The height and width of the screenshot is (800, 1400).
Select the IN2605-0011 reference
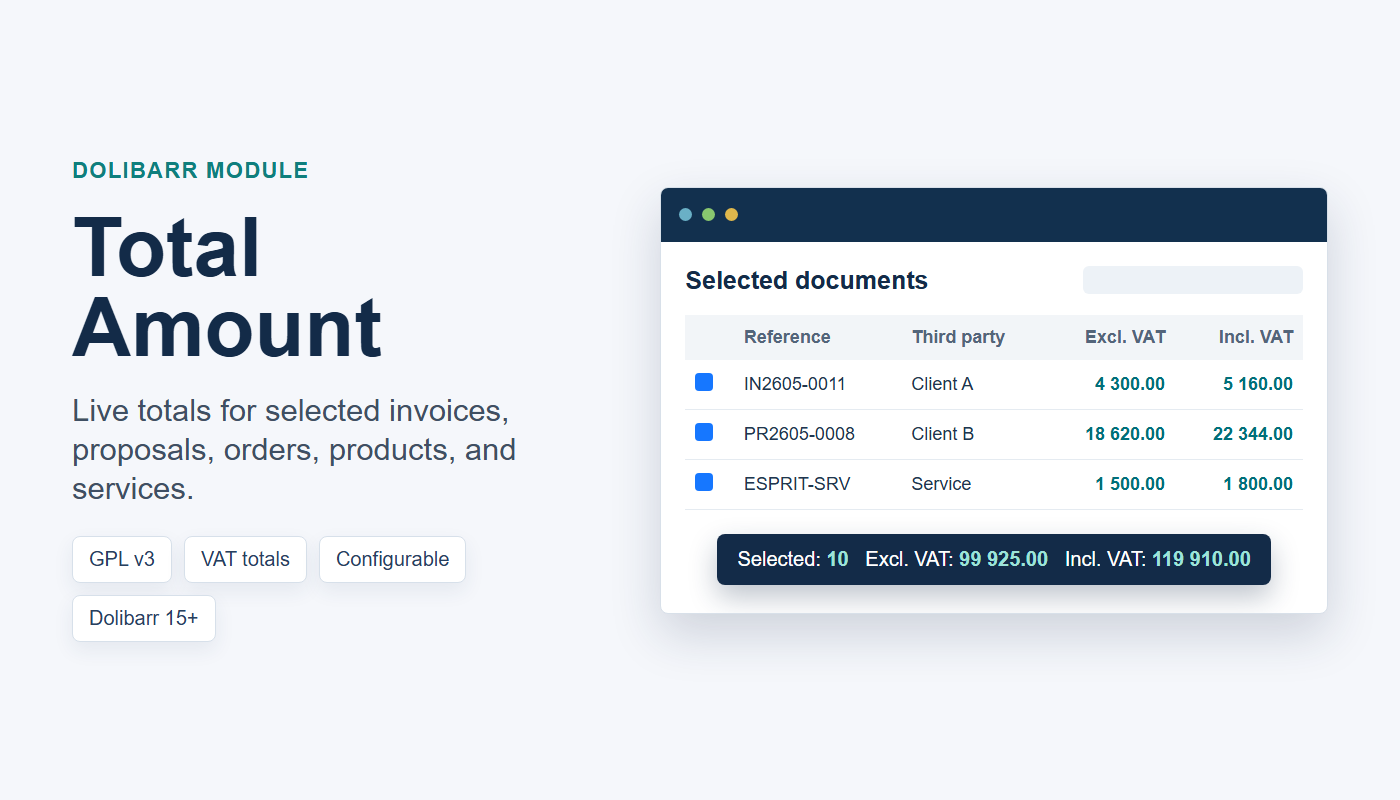[x=795, y=384]
